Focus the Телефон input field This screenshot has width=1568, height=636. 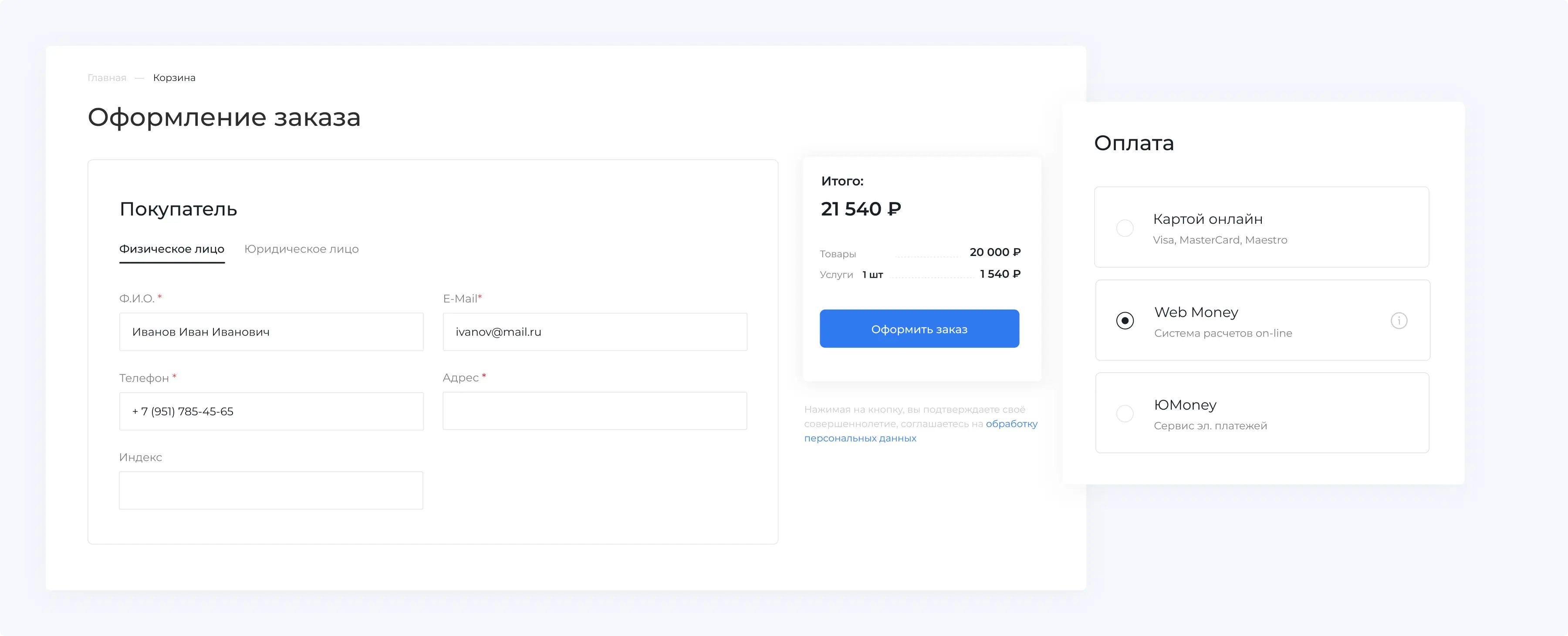click(271, 411)
